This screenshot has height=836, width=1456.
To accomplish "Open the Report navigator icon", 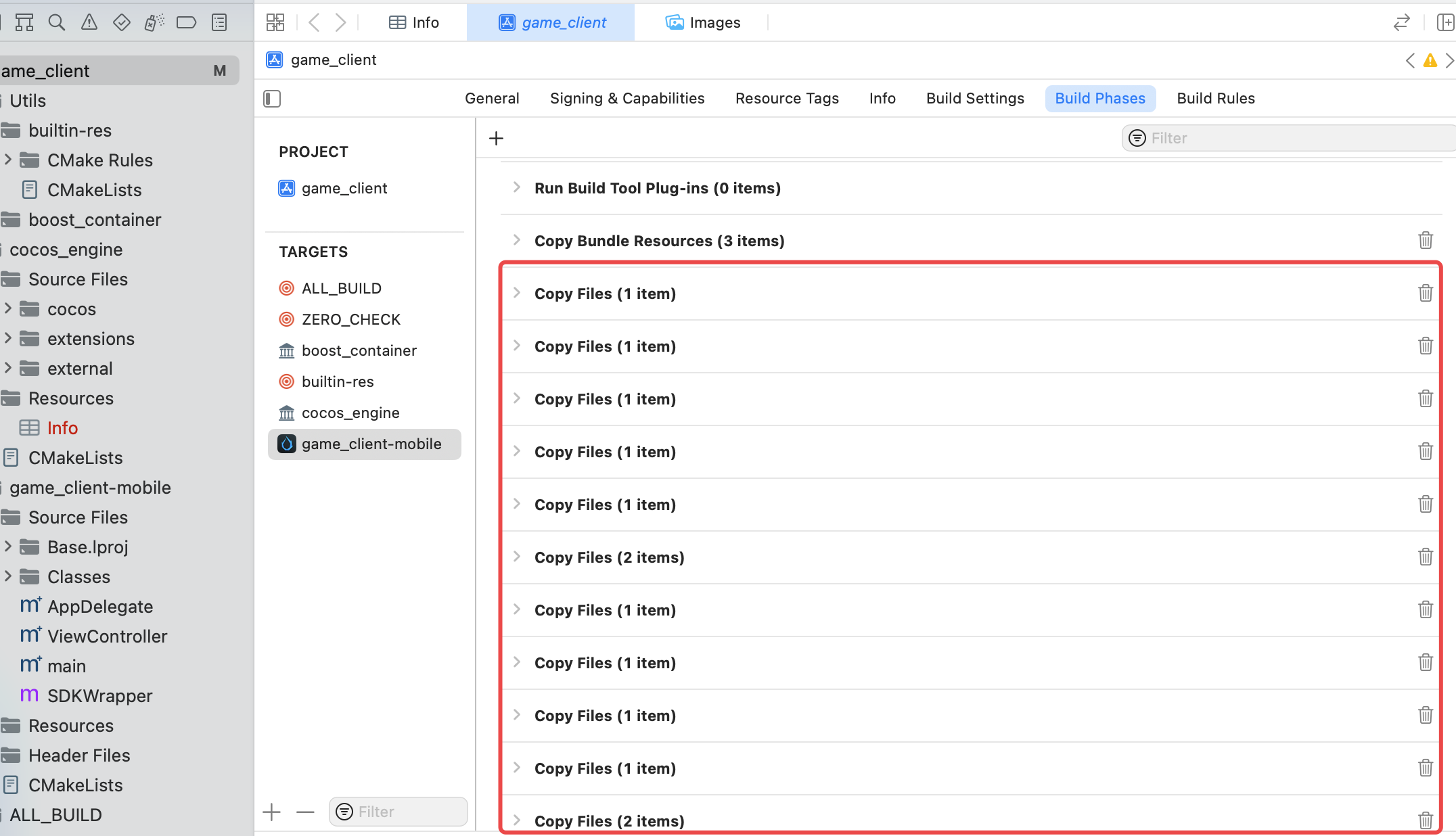I will click(219, 22).
